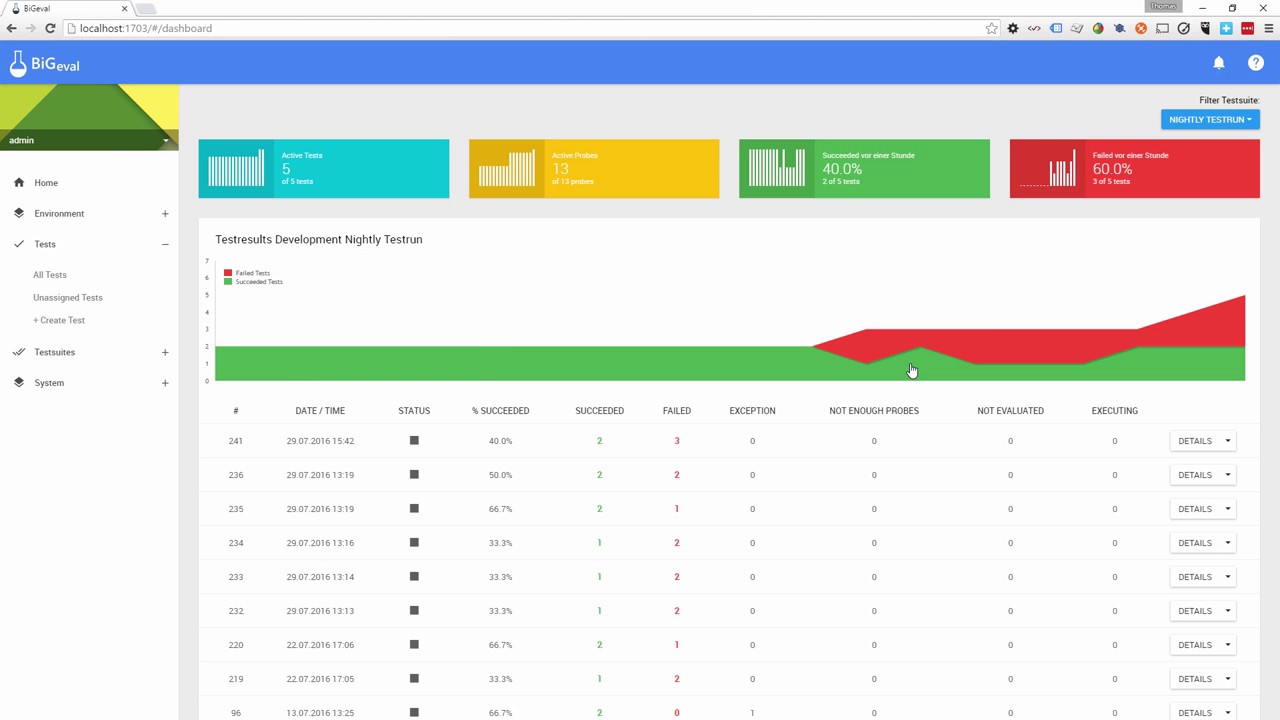
Task: Open the Nightly Testrun filter dropdown
Action: 1210,119
